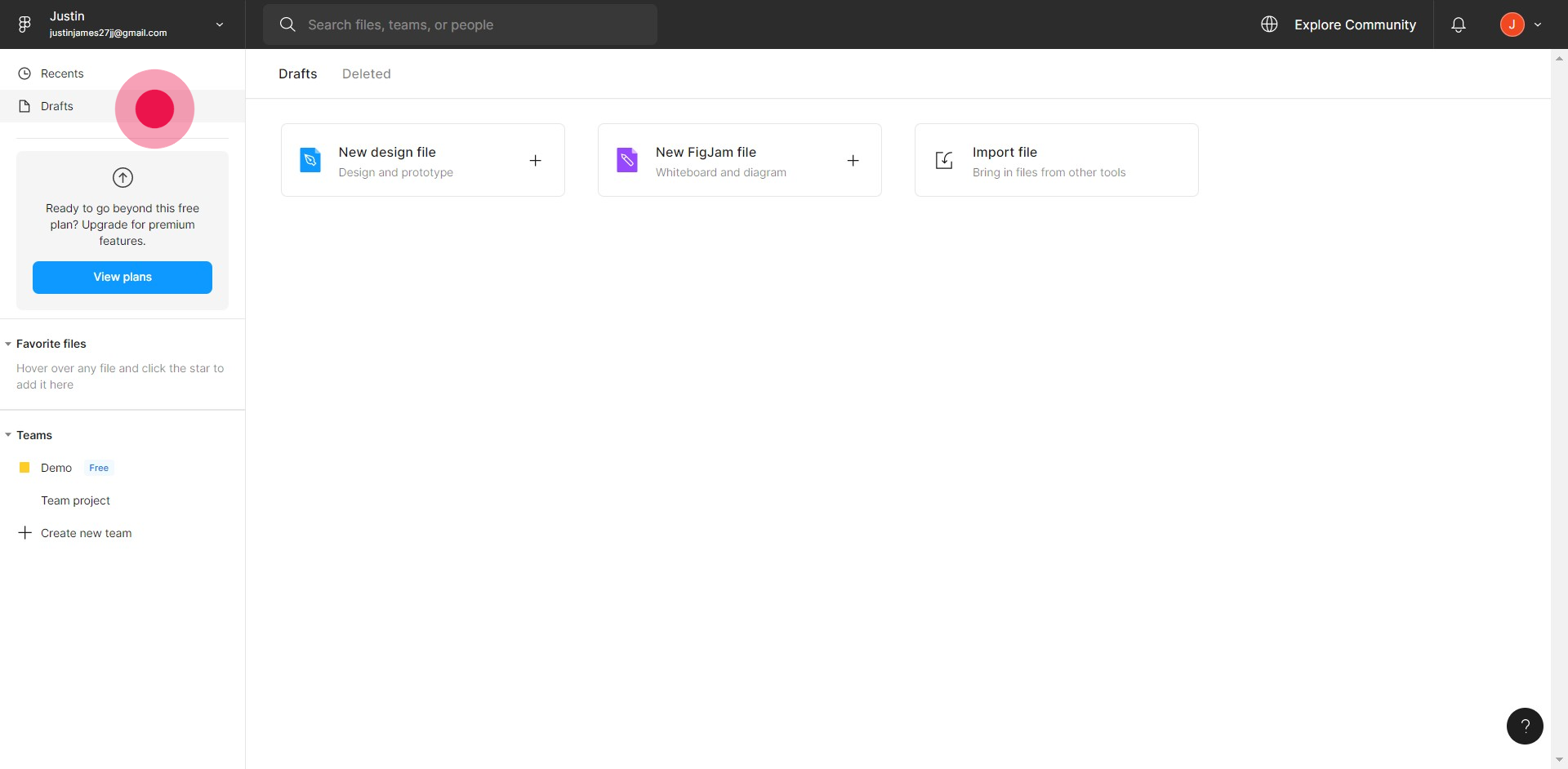
Task: Expand the user avatar menu chevron
Action: (1538, 24)
